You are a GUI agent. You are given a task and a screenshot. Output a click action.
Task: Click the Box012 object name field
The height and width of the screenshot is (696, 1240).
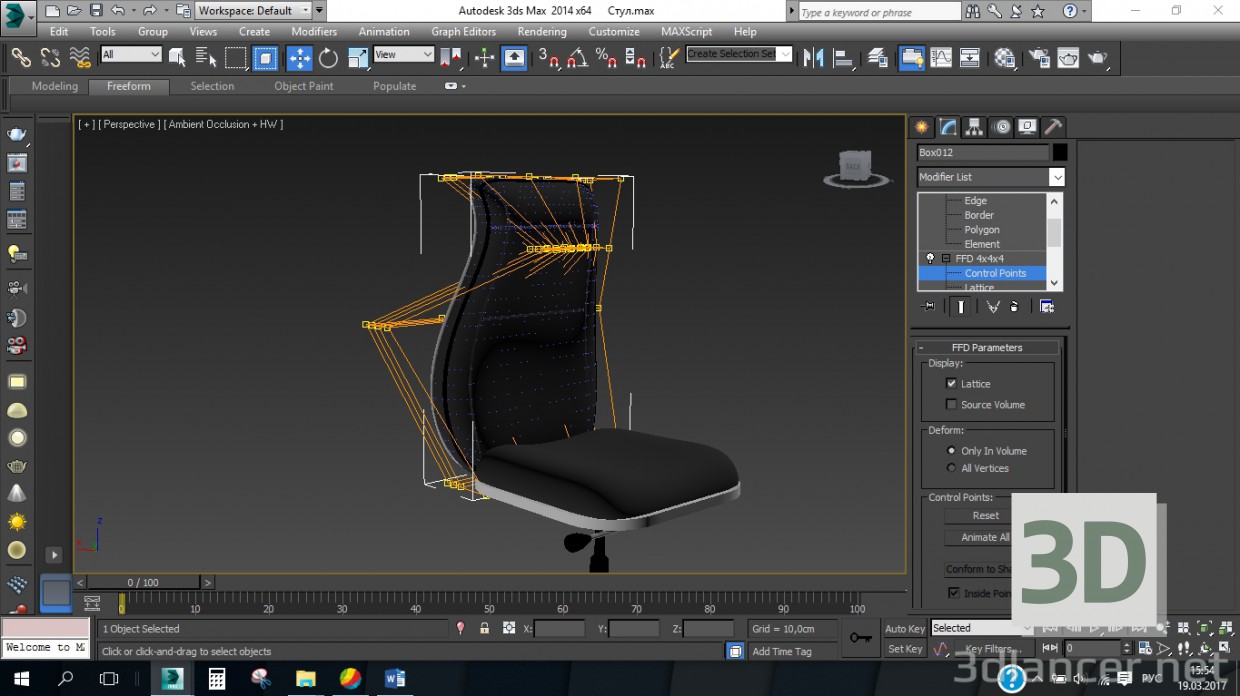pyautogui.click(x=983, y=153)
